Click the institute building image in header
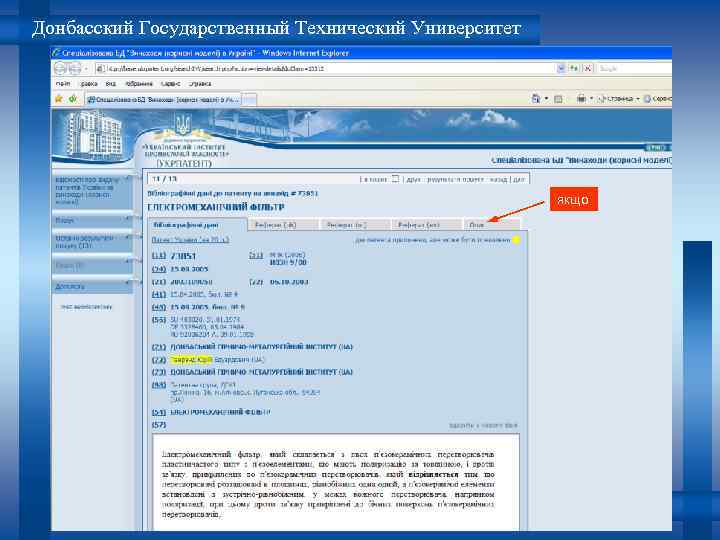720x540 pixels. click(94, 135)
